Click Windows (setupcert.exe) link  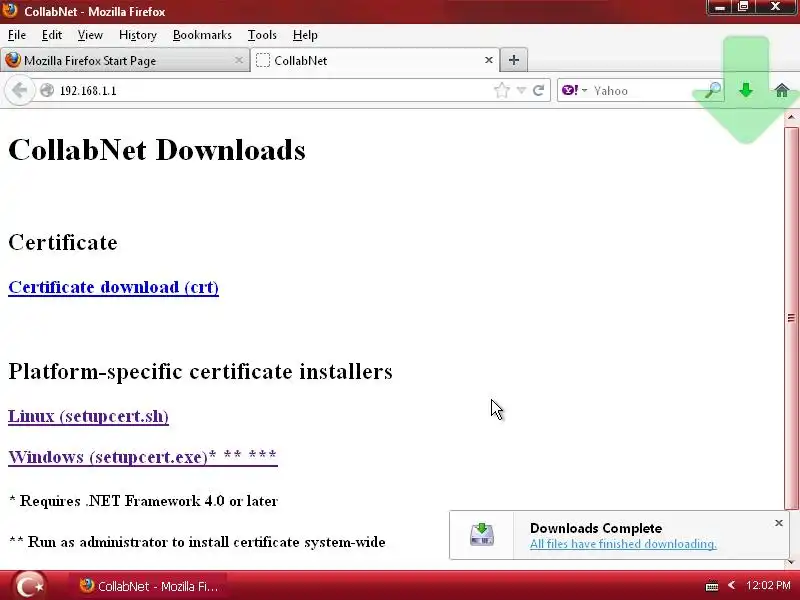[143, 457]
